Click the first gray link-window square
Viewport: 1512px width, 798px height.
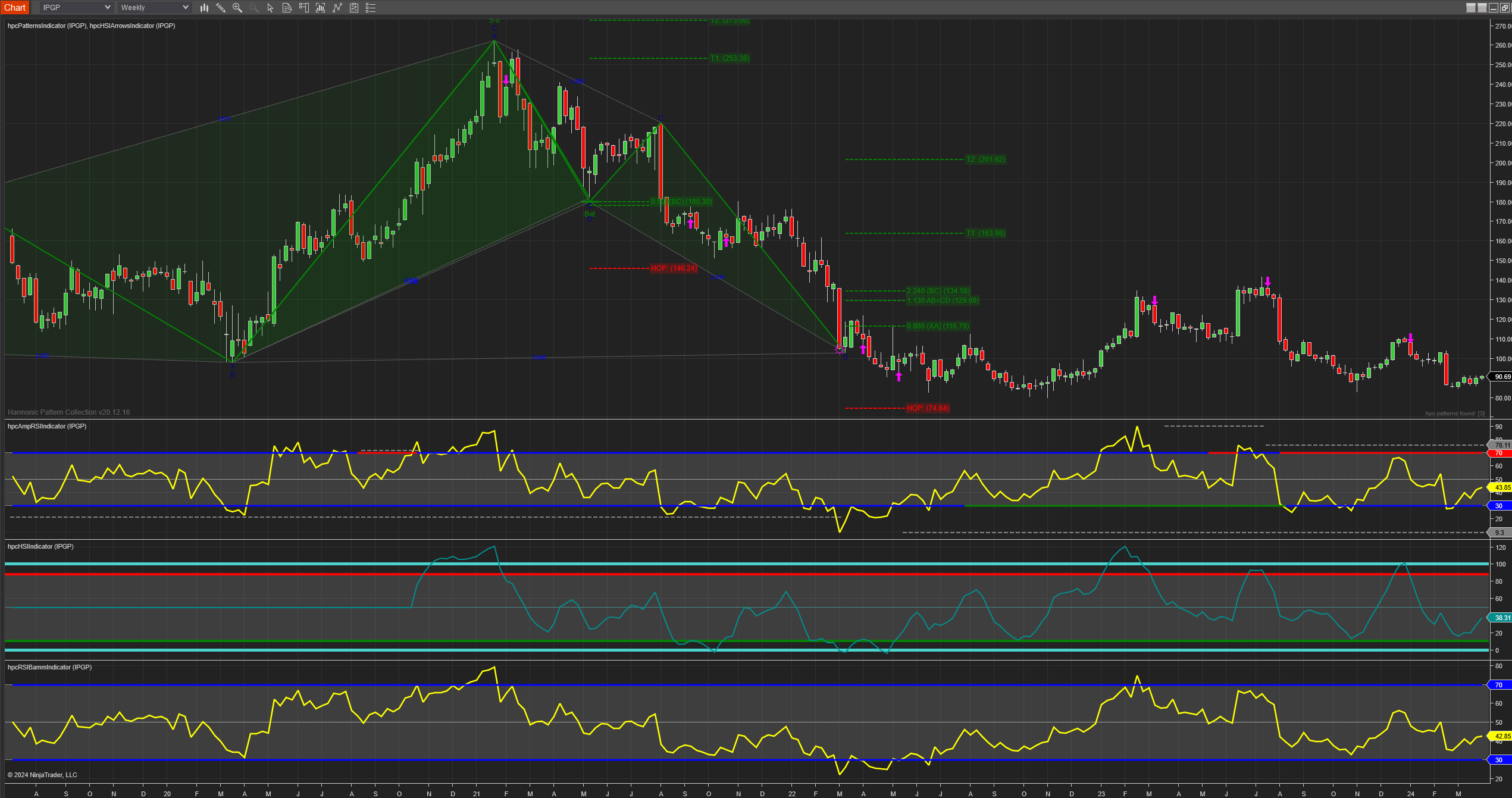click(1470, 8)
